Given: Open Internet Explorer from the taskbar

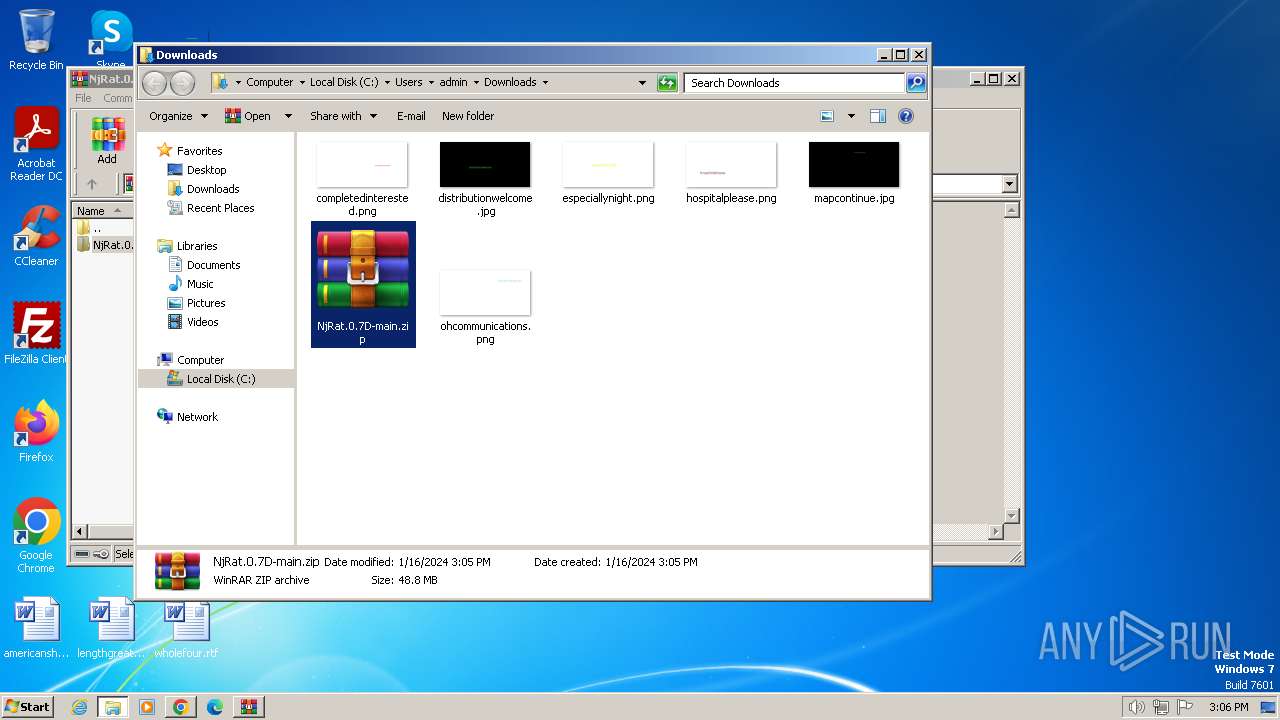Looking at the screenshot, I should tap(79, 707).
